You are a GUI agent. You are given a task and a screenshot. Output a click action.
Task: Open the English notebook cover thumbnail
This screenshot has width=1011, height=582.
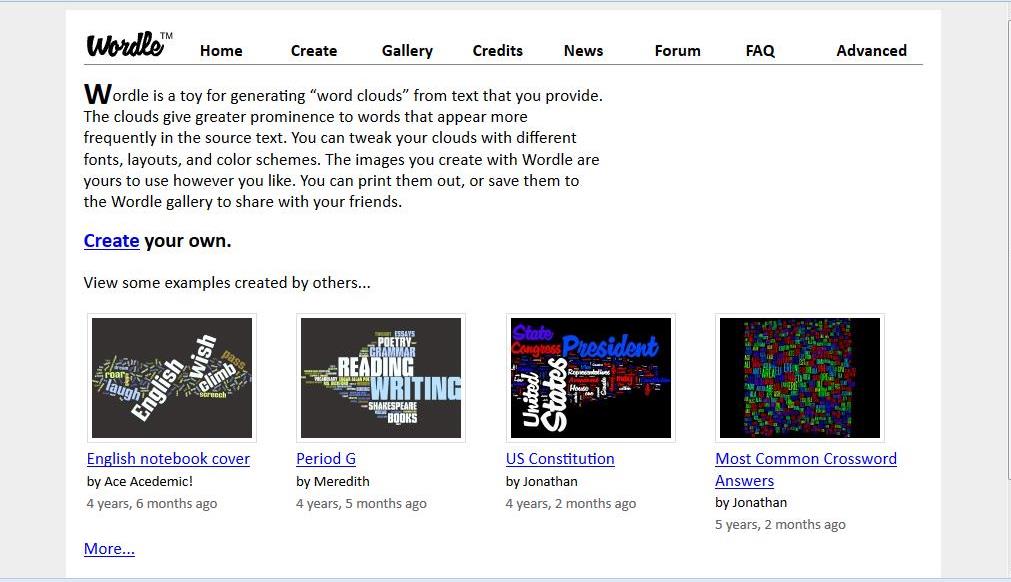(171, 378)
